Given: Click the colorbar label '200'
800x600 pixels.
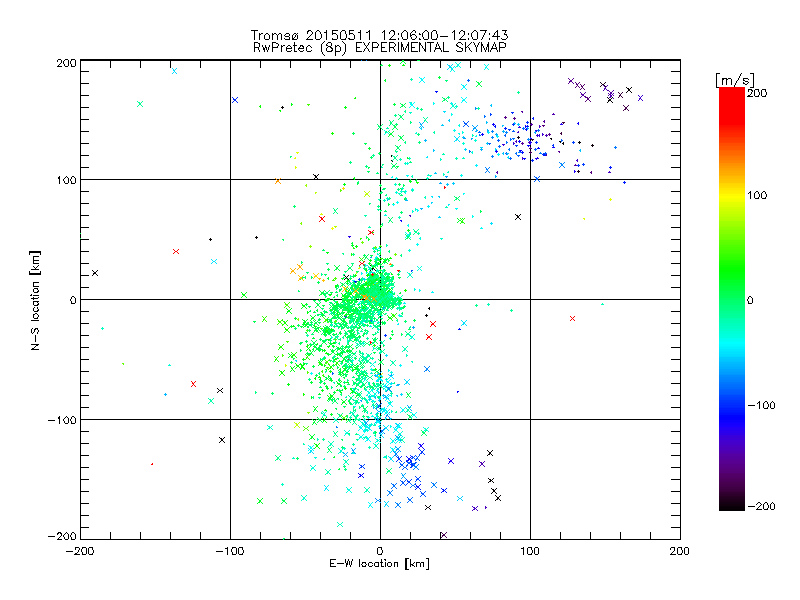Looking at the screenshot, I should [757, 93].
